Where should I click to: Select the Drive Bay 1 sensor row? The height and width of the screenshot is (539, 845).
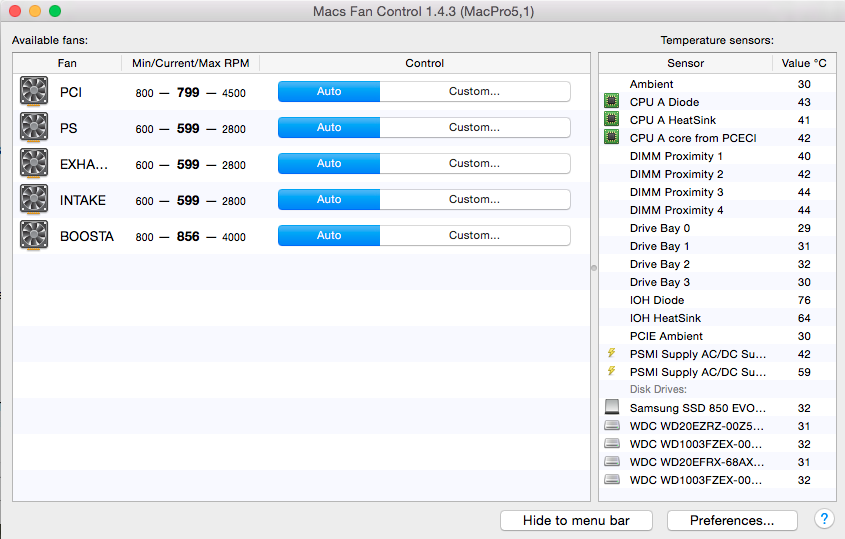718,246
